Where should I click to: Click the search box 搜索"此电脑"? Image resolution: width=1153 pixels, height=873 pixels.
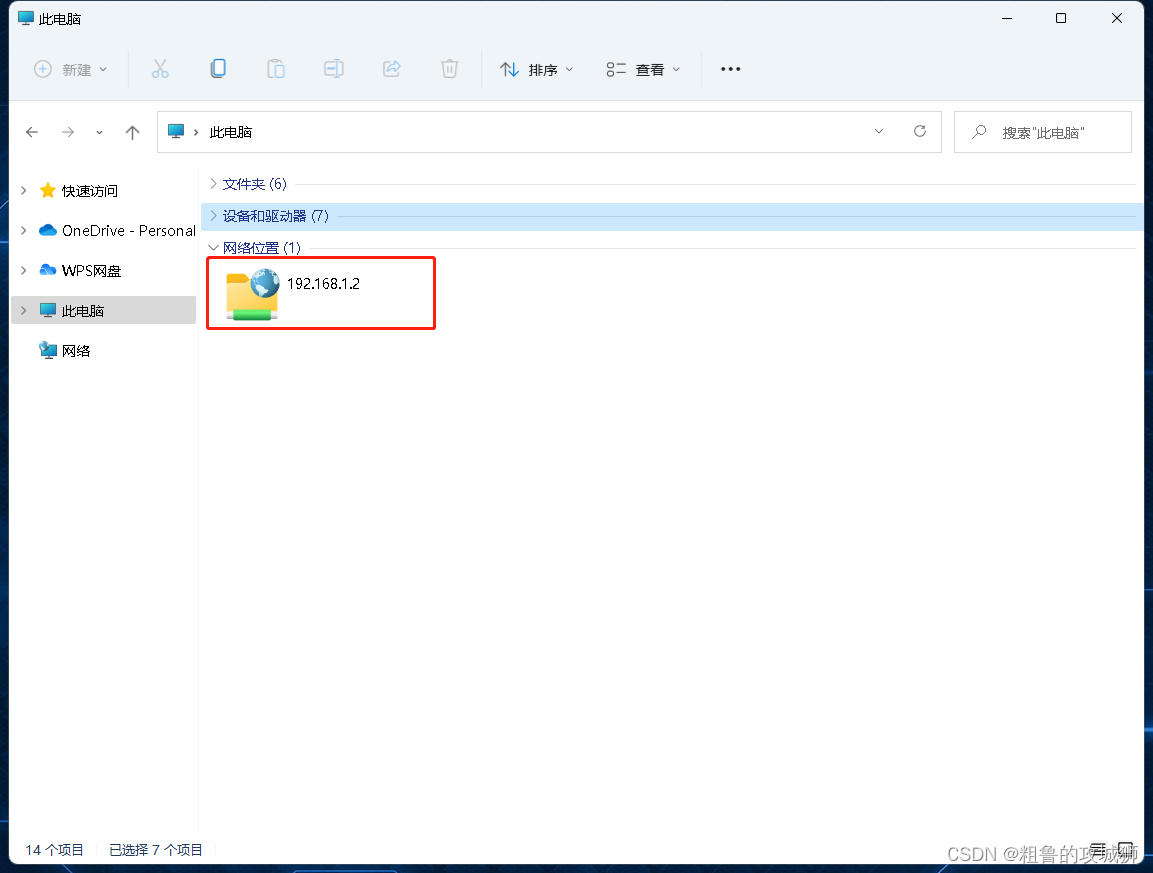point(1043,132)
